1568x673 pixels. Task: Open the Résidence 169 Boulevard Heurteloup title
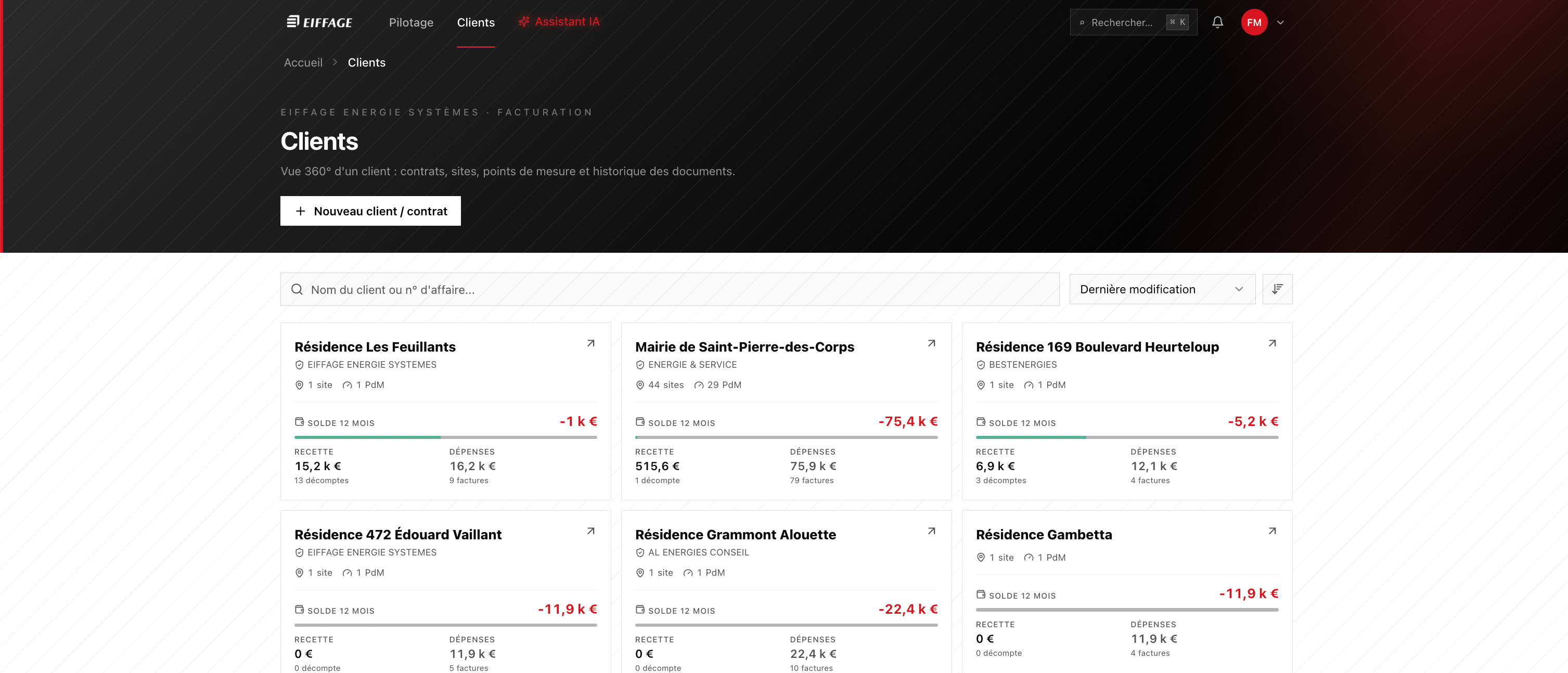coord(1097,347)
